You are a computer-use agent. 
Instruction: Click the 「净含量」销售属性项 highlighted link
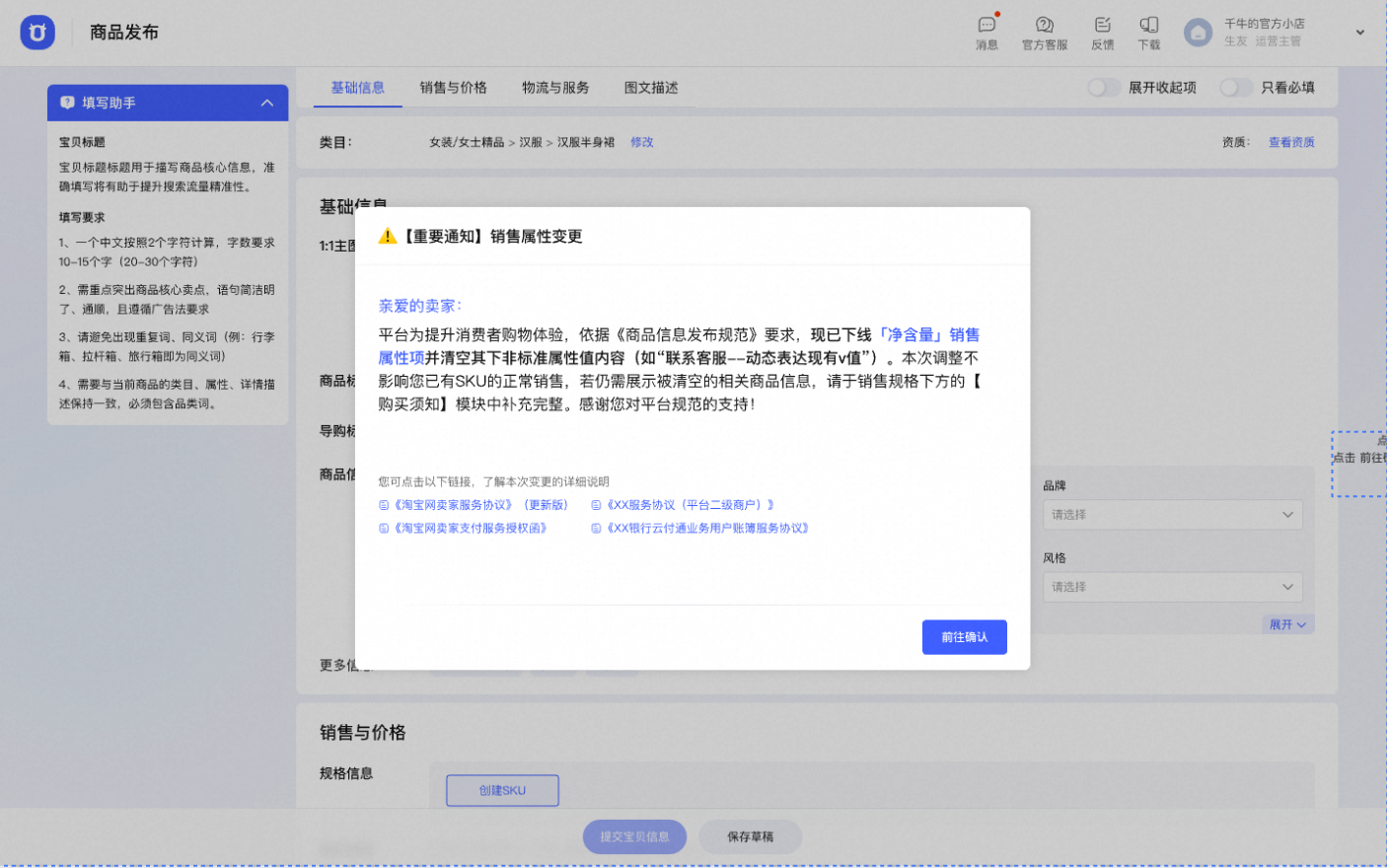(x=927, y=335)
